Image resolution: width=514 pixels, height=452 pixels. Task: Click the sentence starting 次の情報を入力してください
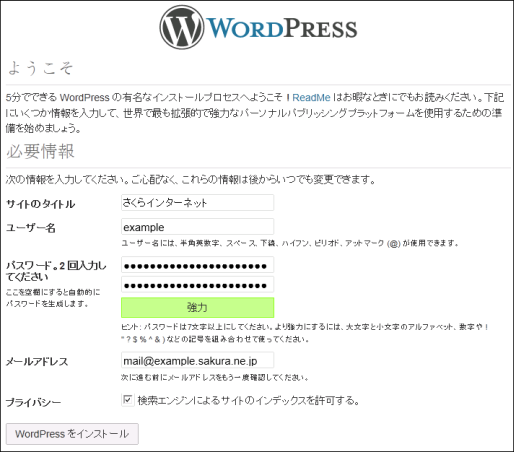191,180
